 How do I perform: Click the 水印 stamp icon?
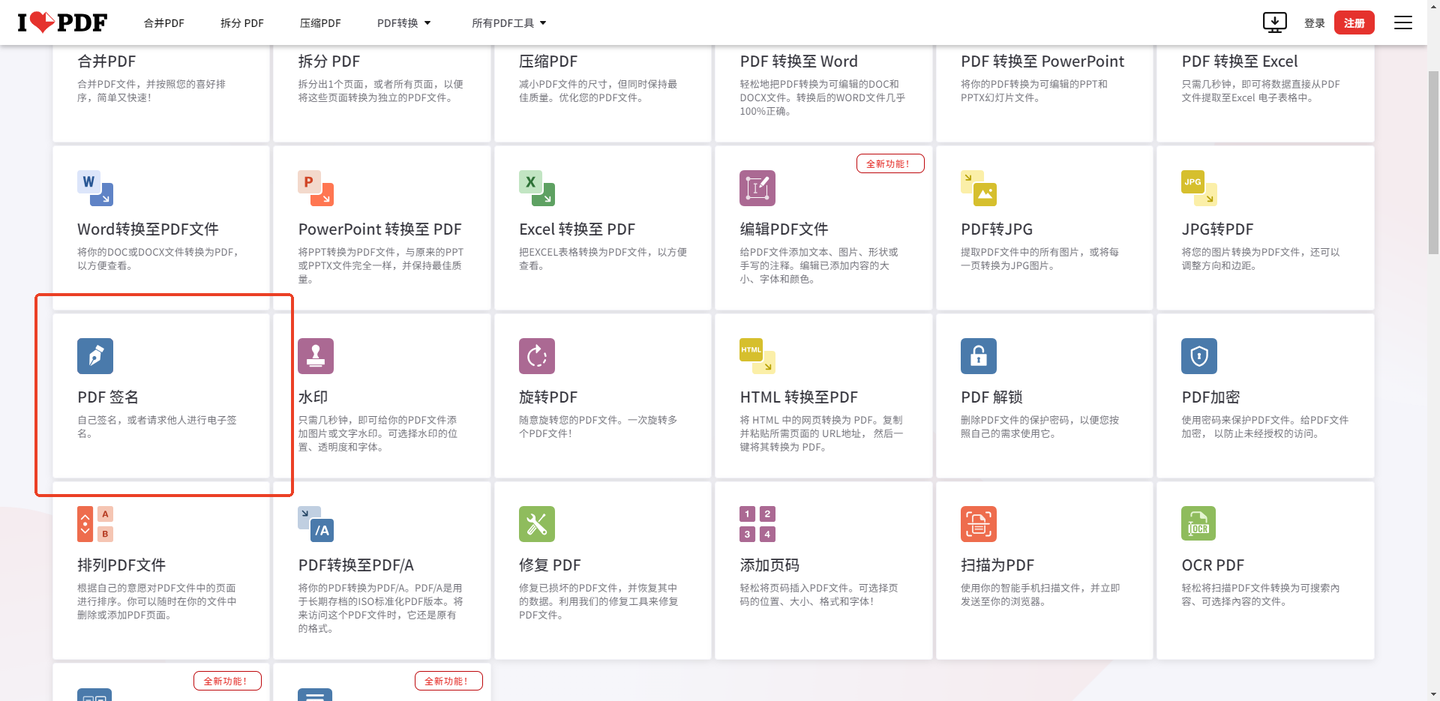(316, 356)
